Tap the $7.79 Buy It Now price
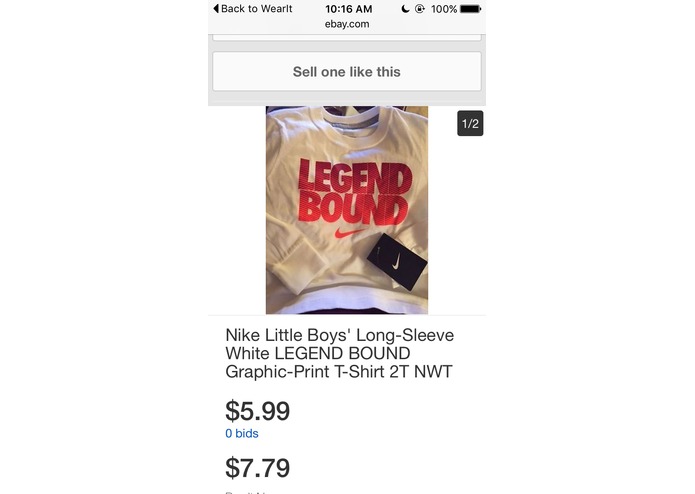The width and height of the screenshot is (695, 494). [258, 468]
